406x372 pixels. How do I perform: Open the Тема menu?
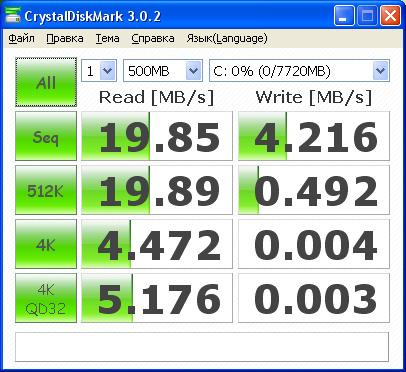point(107,38)
